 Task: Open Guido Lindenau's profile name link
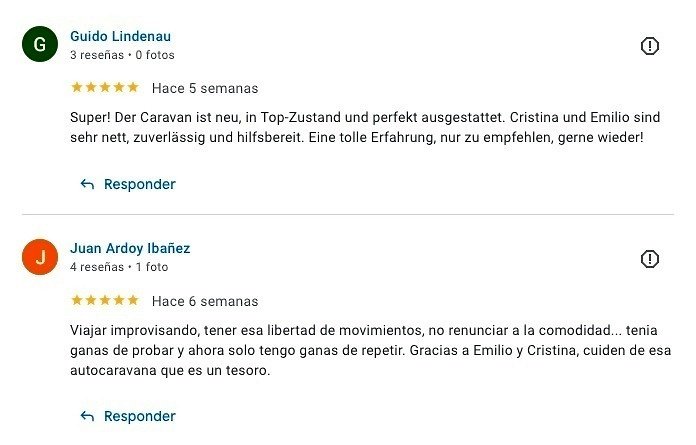[x=120, y=37]
